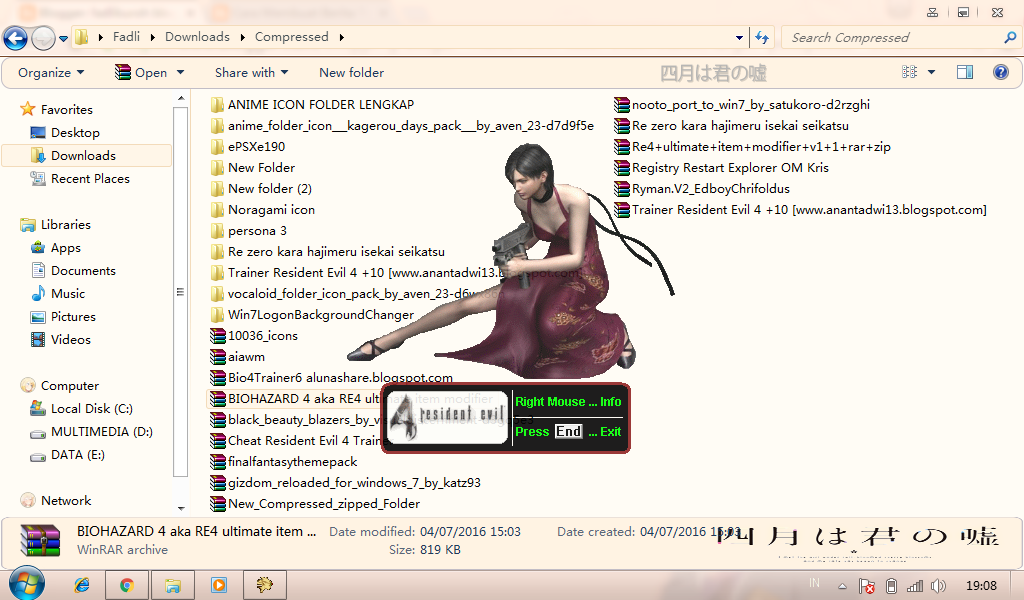Image resolution: width=1024 pixels, height=600 pixels.
Task: Click the Windows Start orb
Action: [26, 584]
